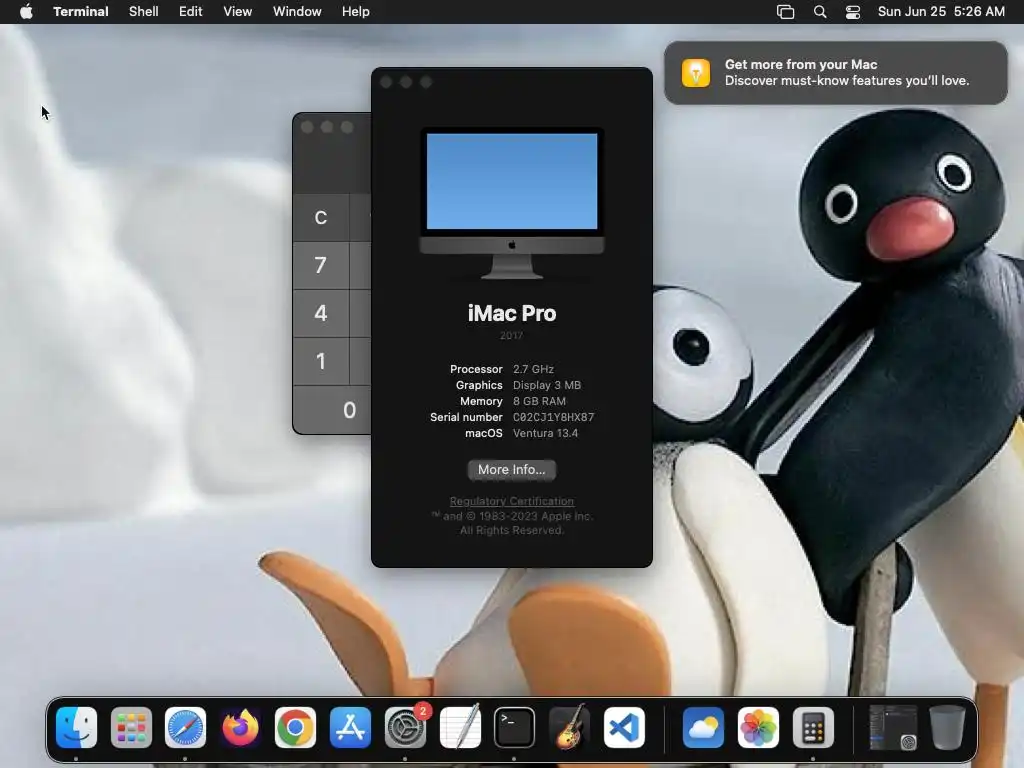Screen dimensions: 1024x768
Task: Click the Graphics label
Action: [x=479, y=385]
